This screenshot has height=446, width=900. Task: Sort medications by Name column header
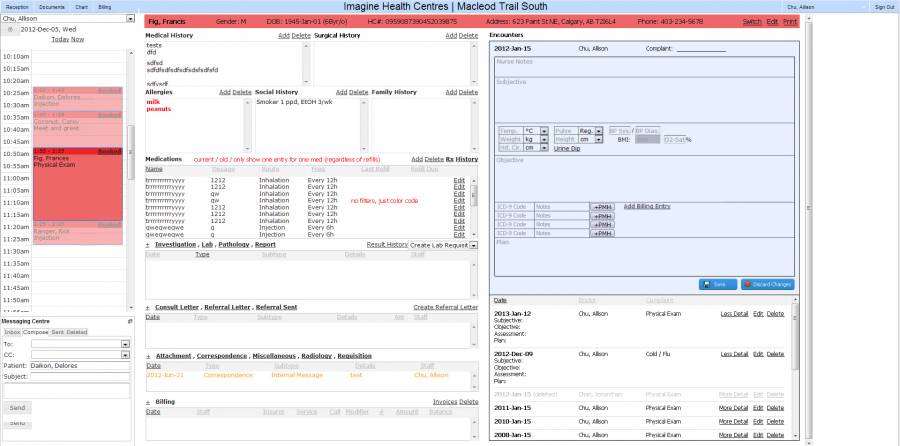154,169
